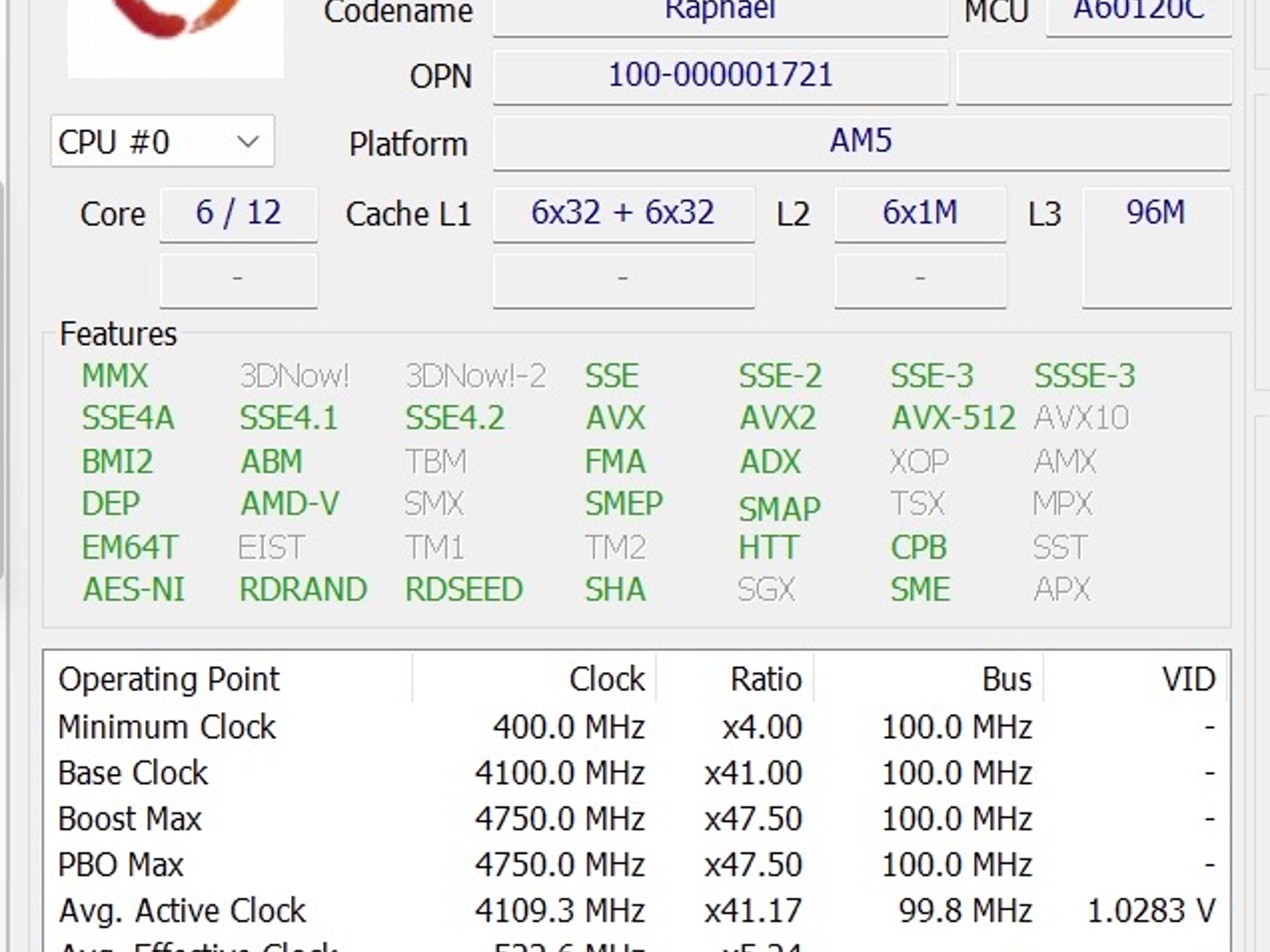Click the greyed XOP feature label
This screenshot has width=1270, height=952.
click(x=920, y=462)
